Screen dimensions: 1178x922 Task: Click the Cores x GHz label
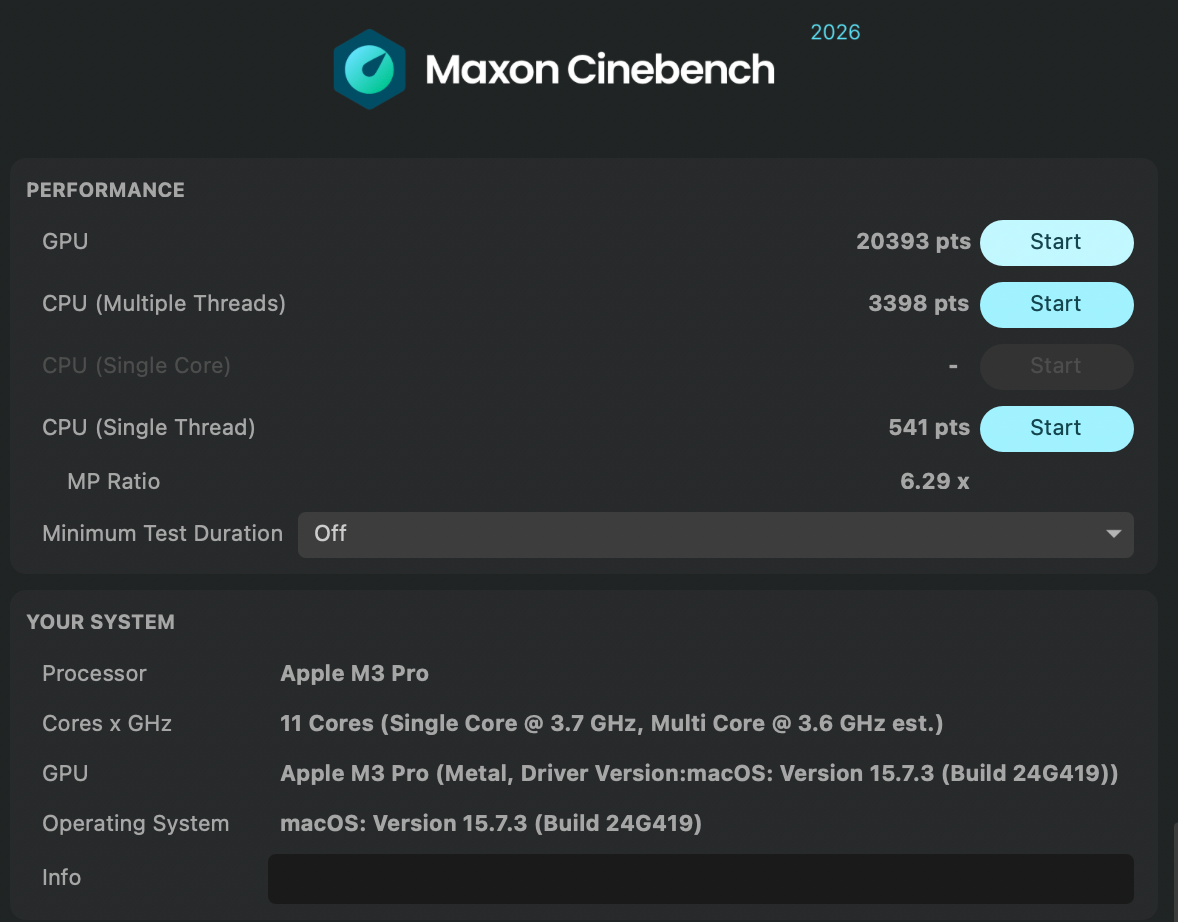coord(107,723)
